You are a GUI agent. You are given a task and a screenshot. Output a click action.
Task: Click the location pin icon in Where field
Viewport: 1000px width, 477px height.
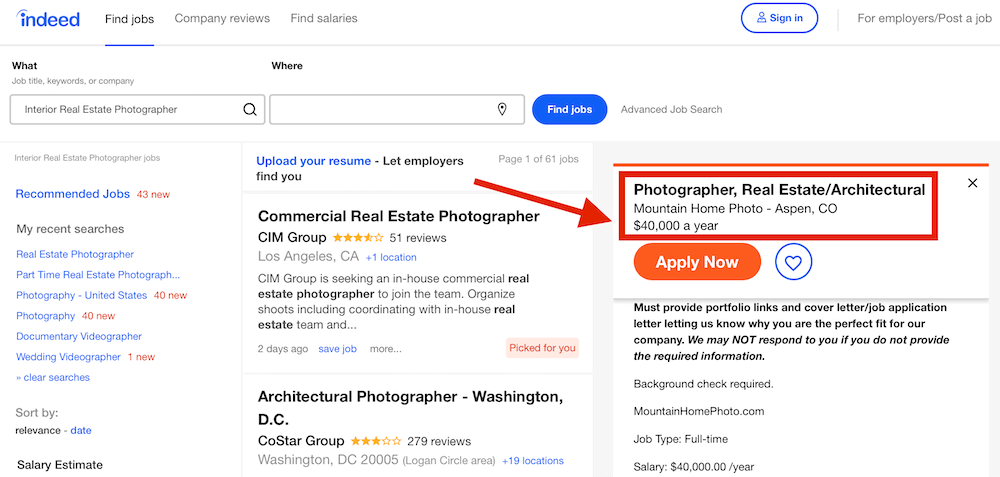tap(502, 110)
